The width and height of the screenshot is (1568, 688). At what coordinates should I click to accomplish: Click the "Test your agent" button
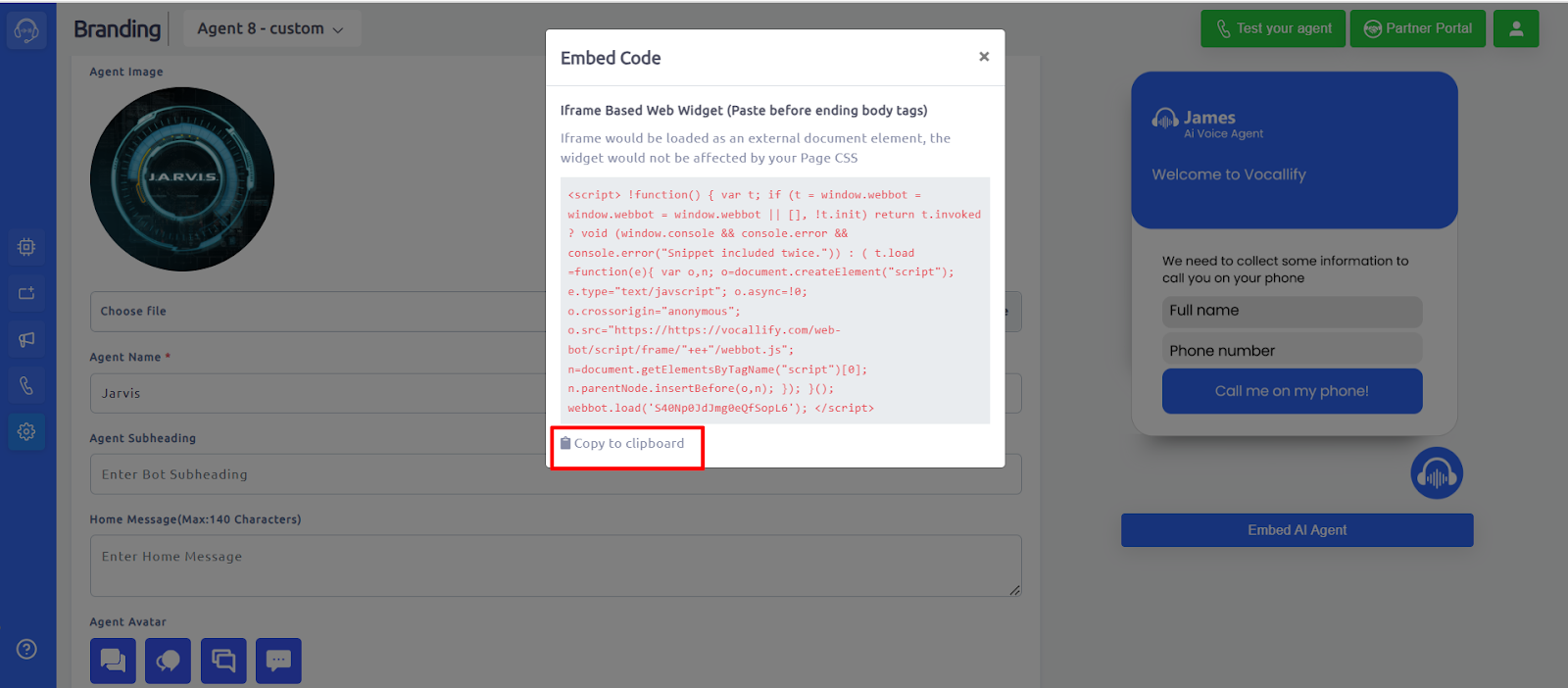tap(1273, 28)
